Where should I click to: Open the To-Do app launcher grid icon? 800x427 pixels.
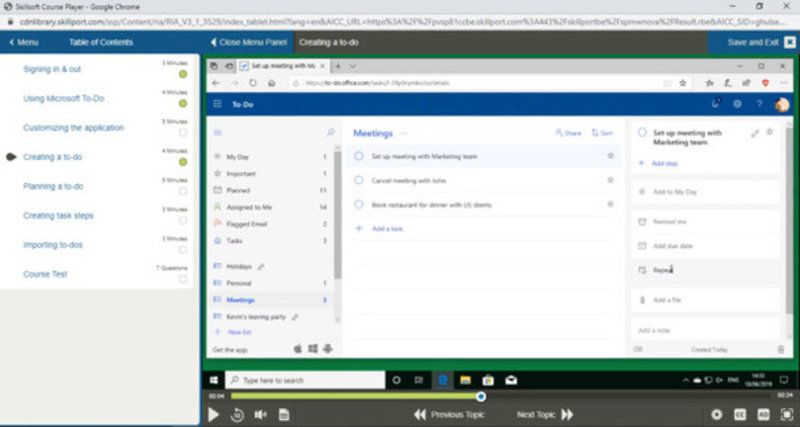click(x=217, y=104)
